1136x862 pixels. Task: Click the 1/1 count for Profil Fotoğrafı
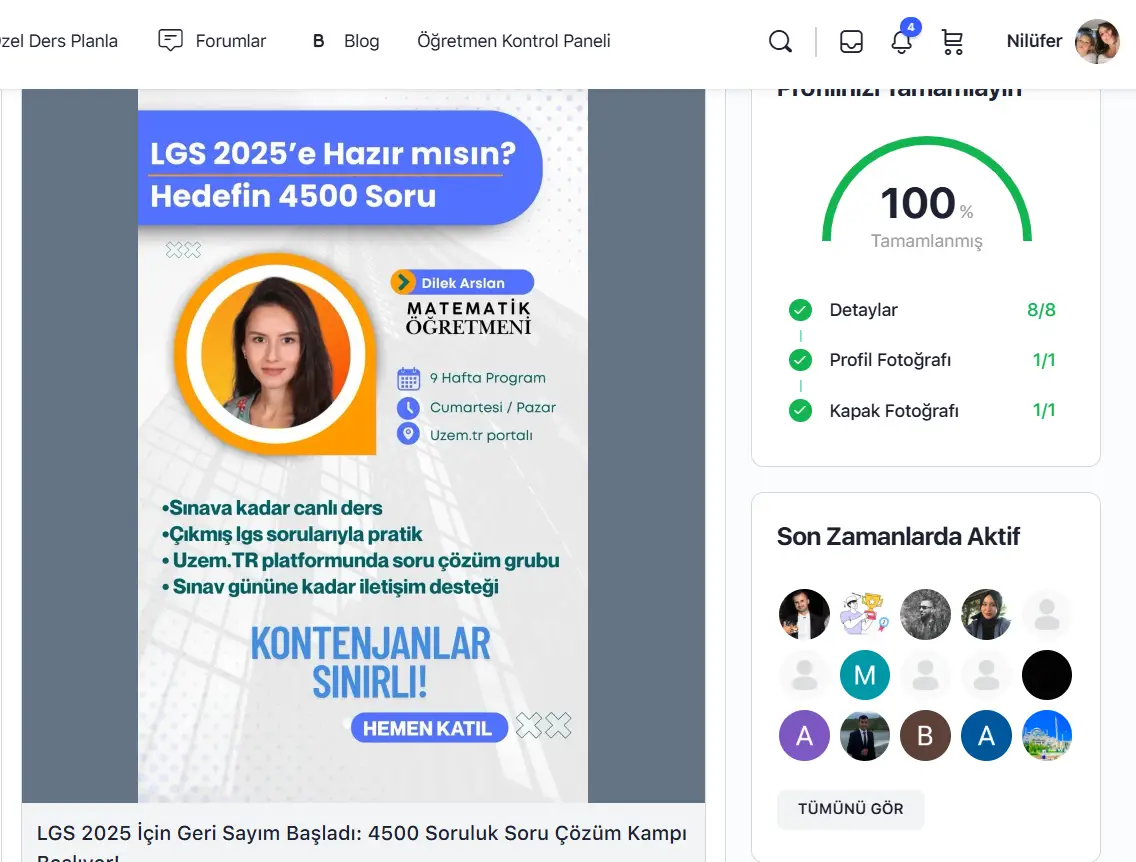pos(1044,360)
